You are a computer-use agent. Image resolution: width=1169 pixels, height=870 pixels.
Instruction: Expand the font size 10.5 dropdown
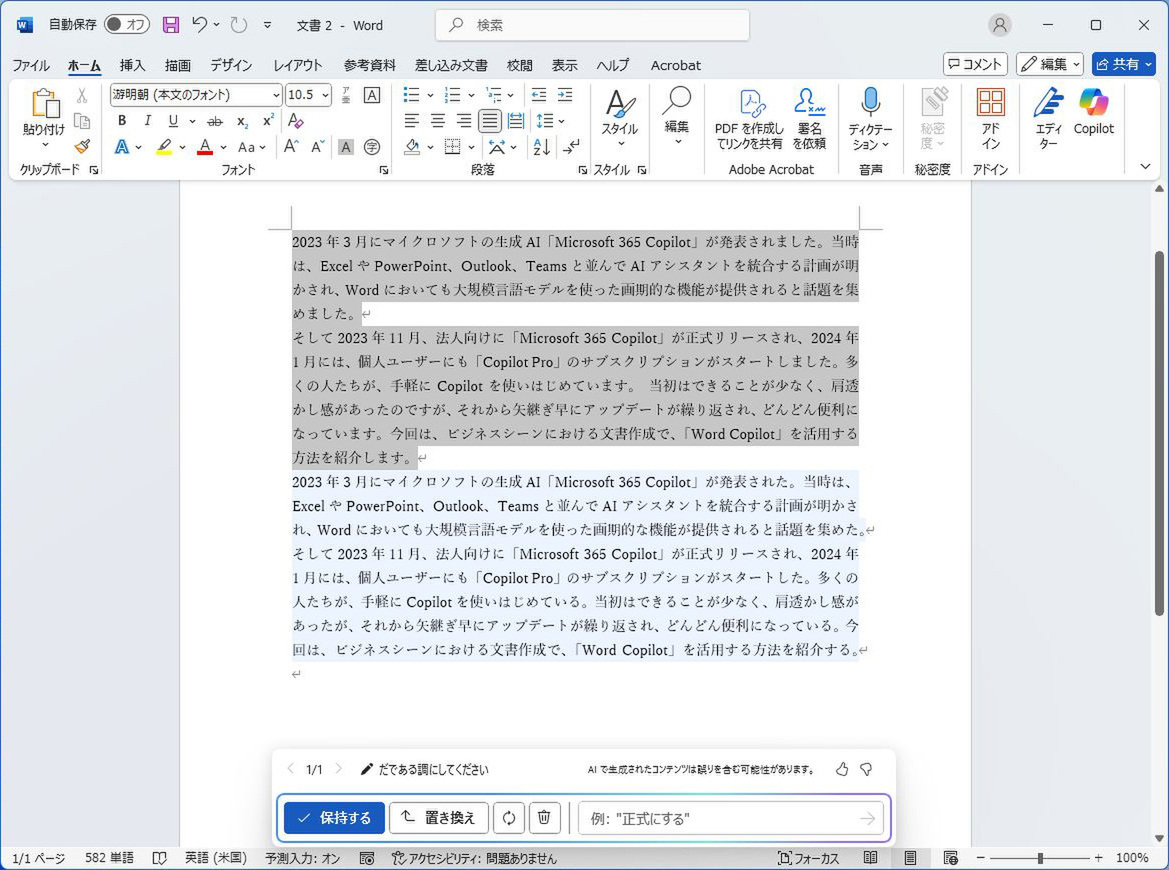click(325, 95)
